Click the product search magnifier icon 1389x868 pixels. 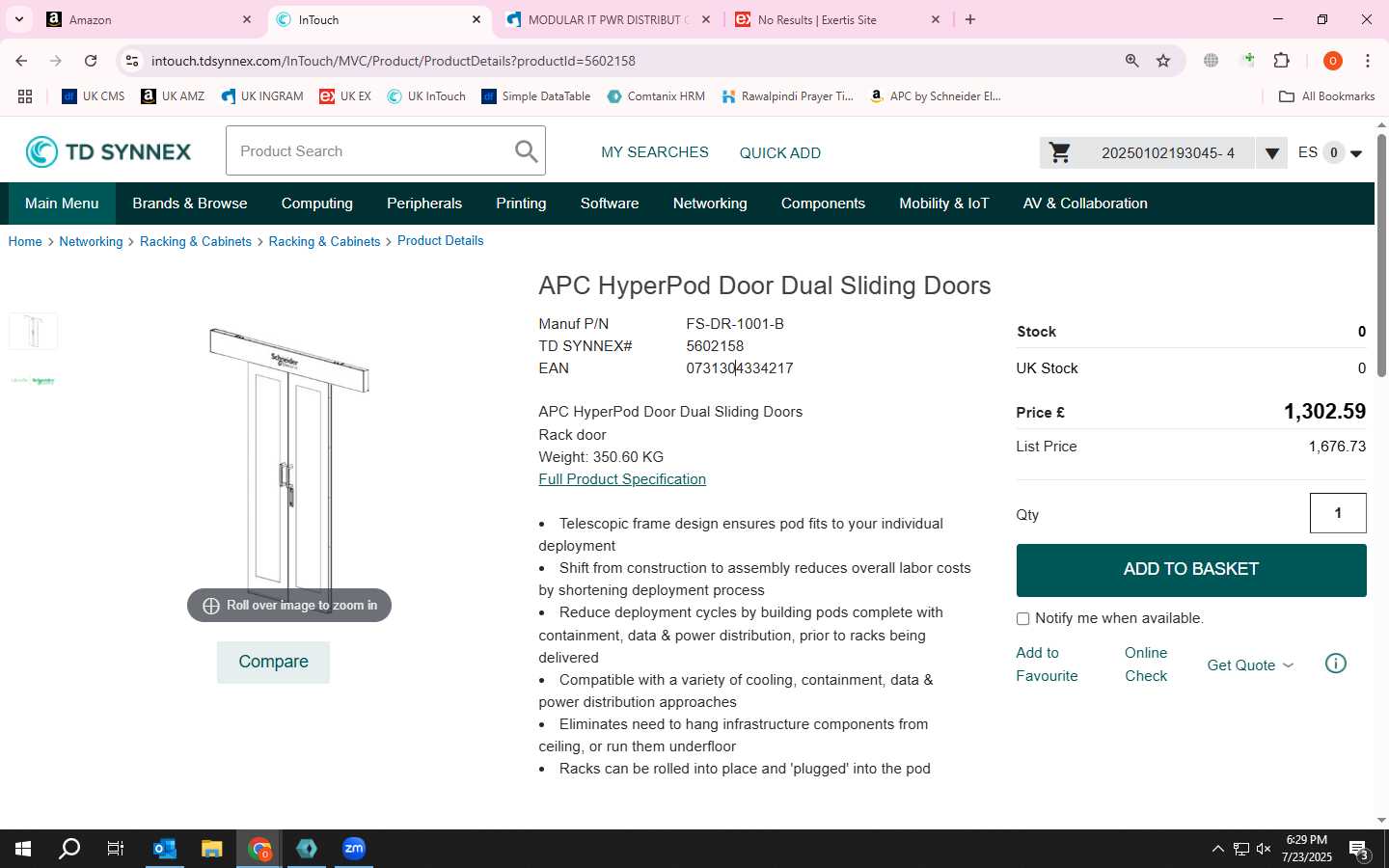pos(526,151)
